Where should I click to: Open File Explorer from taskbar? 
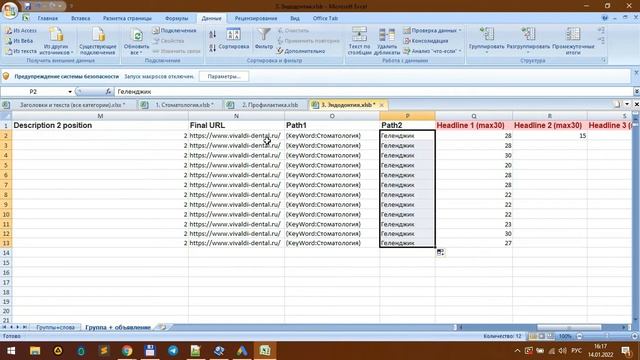(x=35, y=351)
